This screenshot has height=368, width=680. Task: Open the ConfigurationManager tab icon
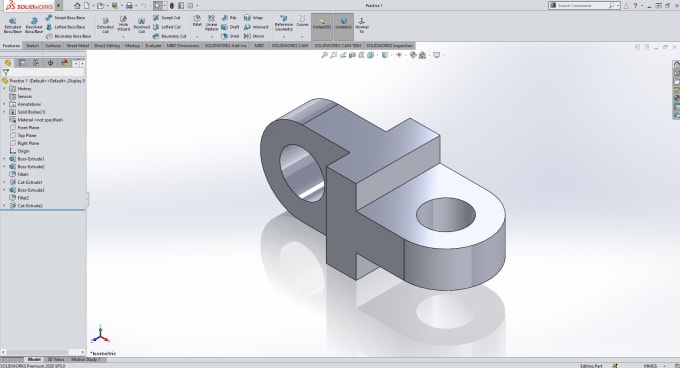36,63
